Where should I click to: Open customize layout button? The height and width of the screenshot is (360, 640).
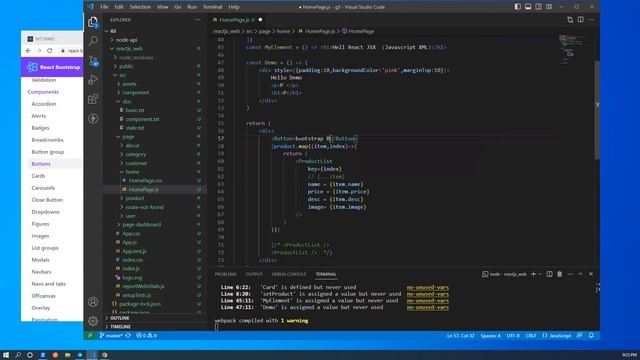coord(549,7)
